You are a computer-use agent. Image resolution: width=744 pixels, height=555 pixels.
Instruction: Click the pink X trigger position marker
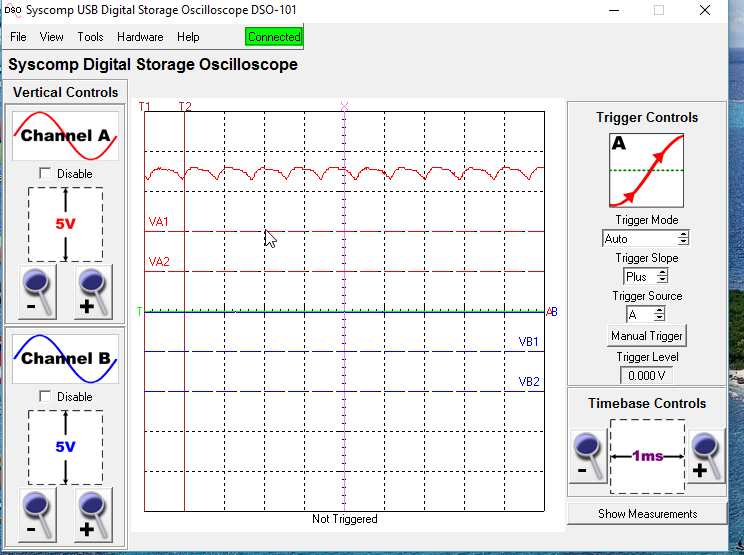(x=344, y=106)
